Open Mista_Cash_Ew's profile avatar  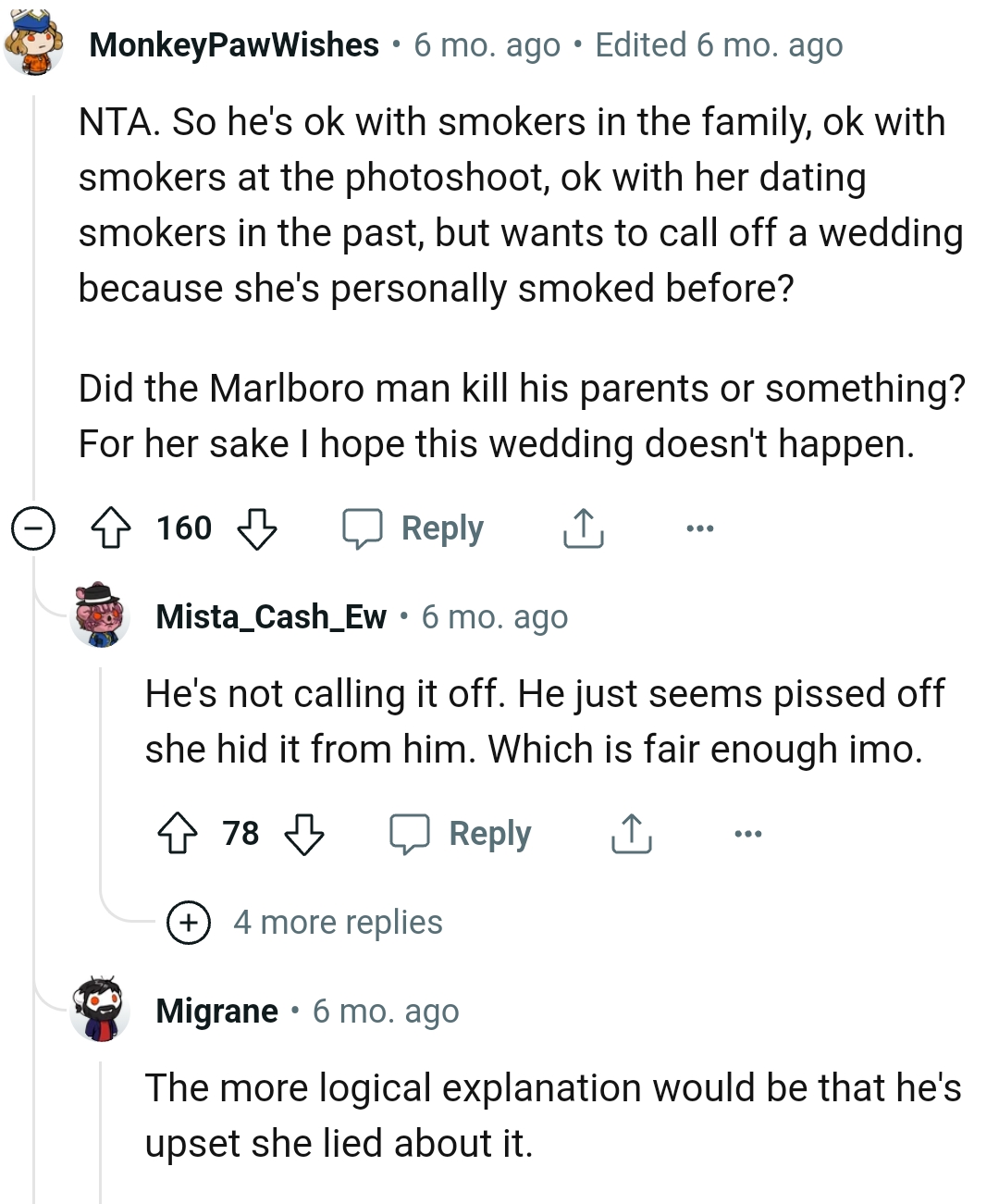[102, 616]
